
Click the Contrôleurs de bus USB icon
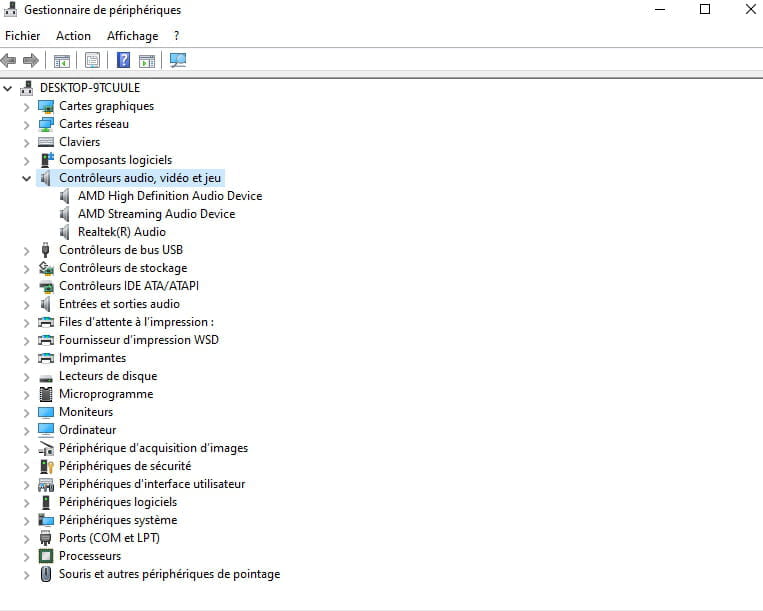(45, 250)
